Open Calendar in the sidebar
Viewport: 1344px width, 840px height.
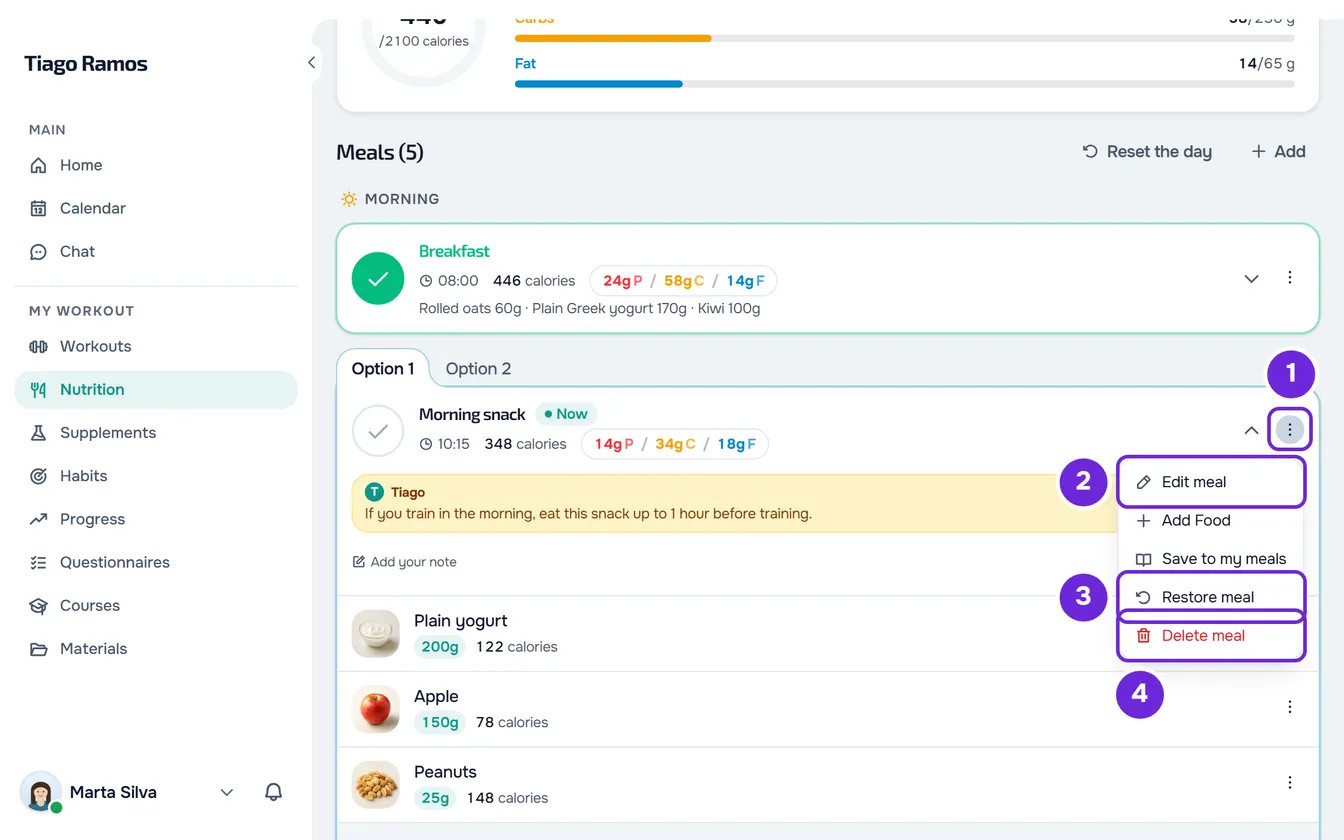pos(156,208)
